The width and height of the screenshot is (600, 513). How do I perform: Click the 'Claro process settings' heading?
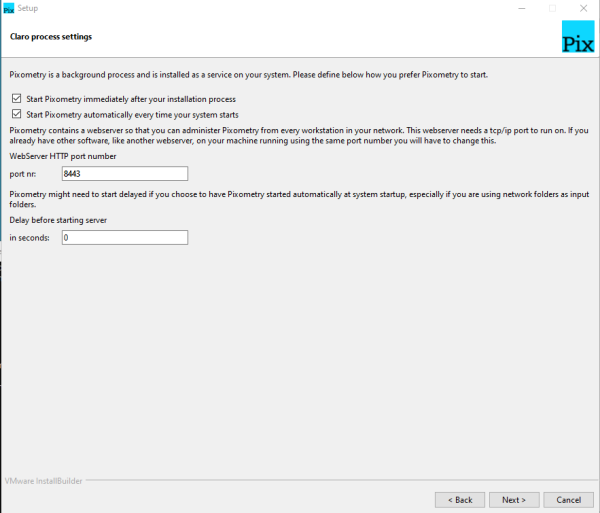pyautogui.click(x=51, y=37)
